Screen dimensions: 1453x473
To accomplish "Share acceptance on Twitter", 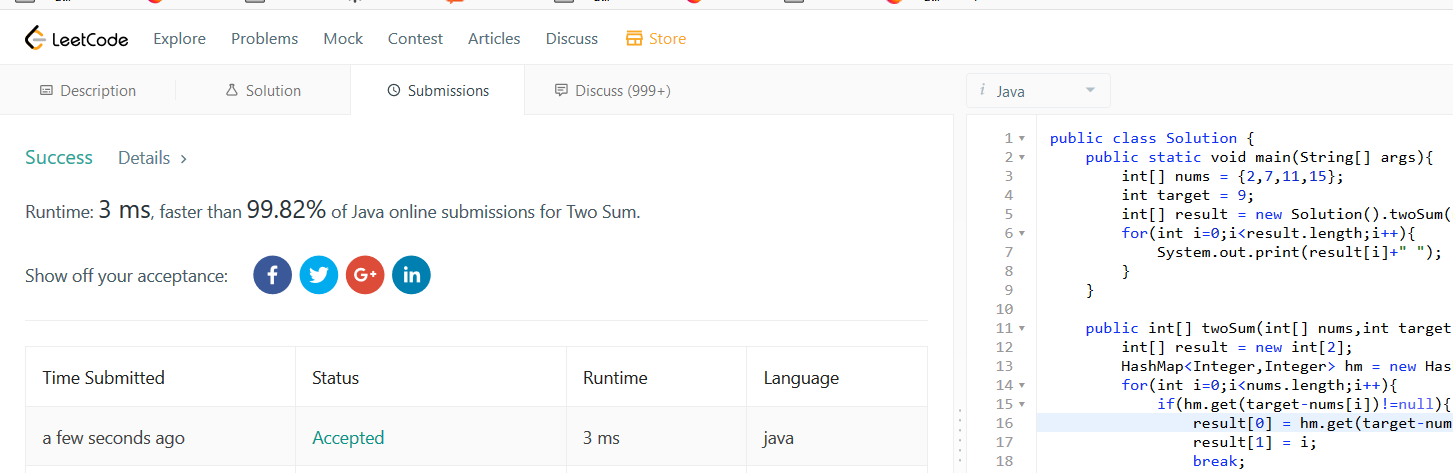I will [318, 275].
